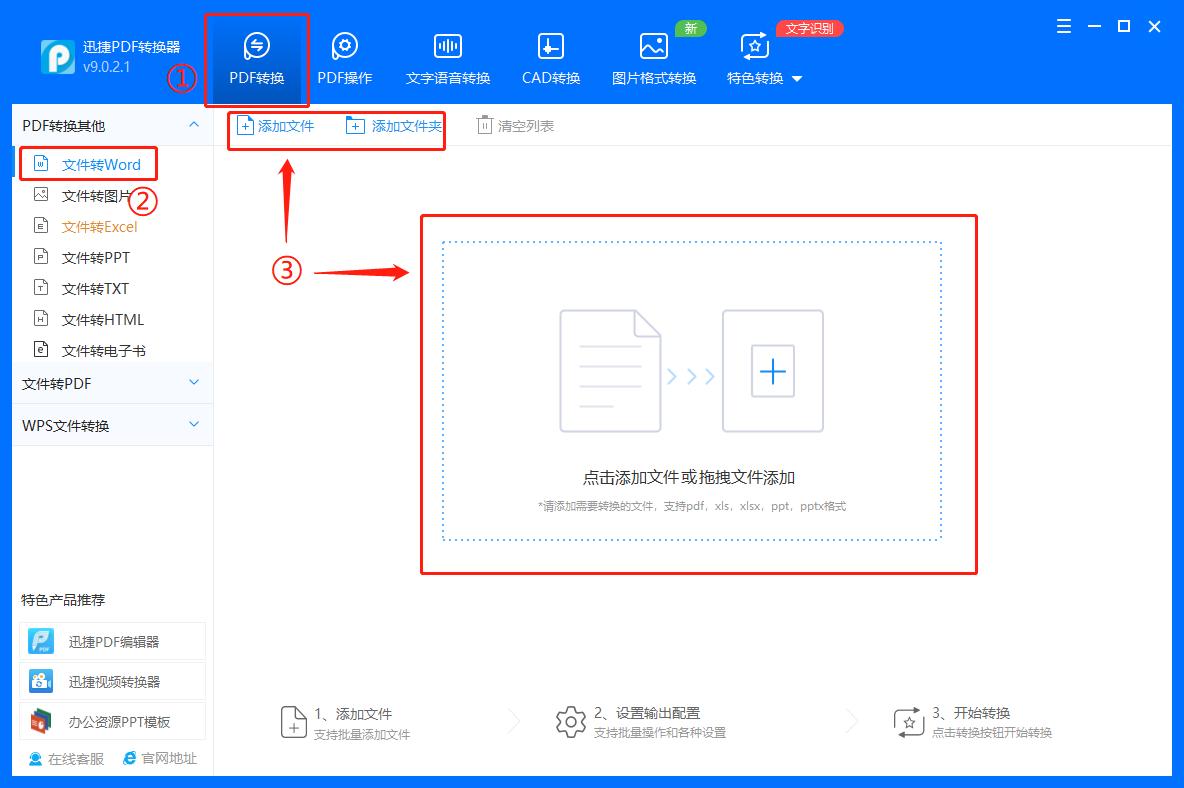The height and width of the screenshot is (788, 1184).
Task: Open the hamburger menu at top right
Action: (x=1063, y=27)
